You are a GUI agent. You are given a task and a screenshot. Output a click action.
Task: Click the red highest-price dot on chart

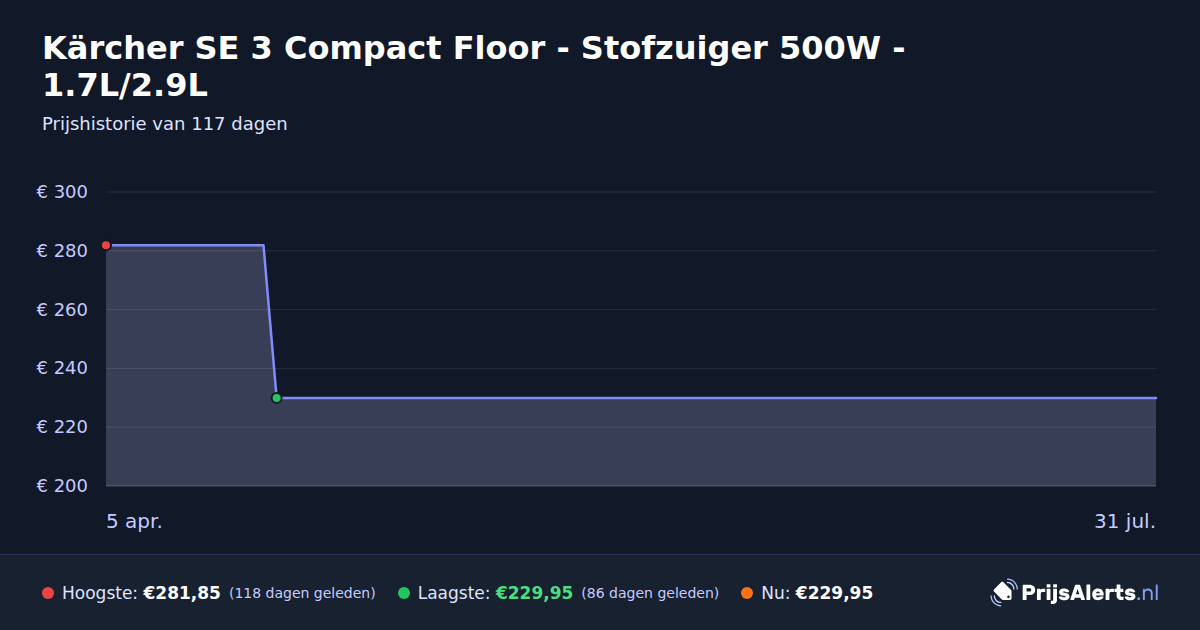(x=106, y=245)
